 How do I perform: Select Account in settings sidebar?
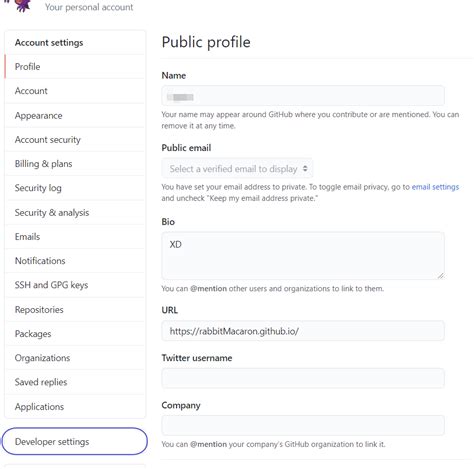pos(75,91)
